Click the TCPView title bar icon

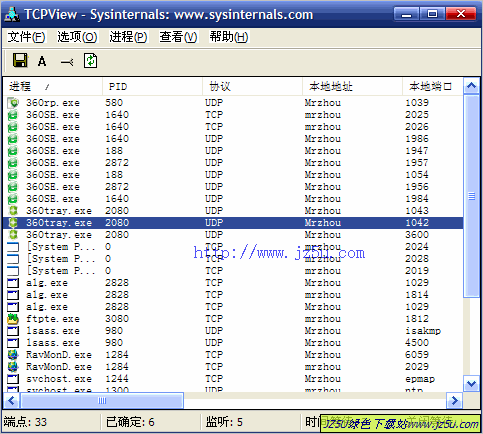(x=12, y=14)
